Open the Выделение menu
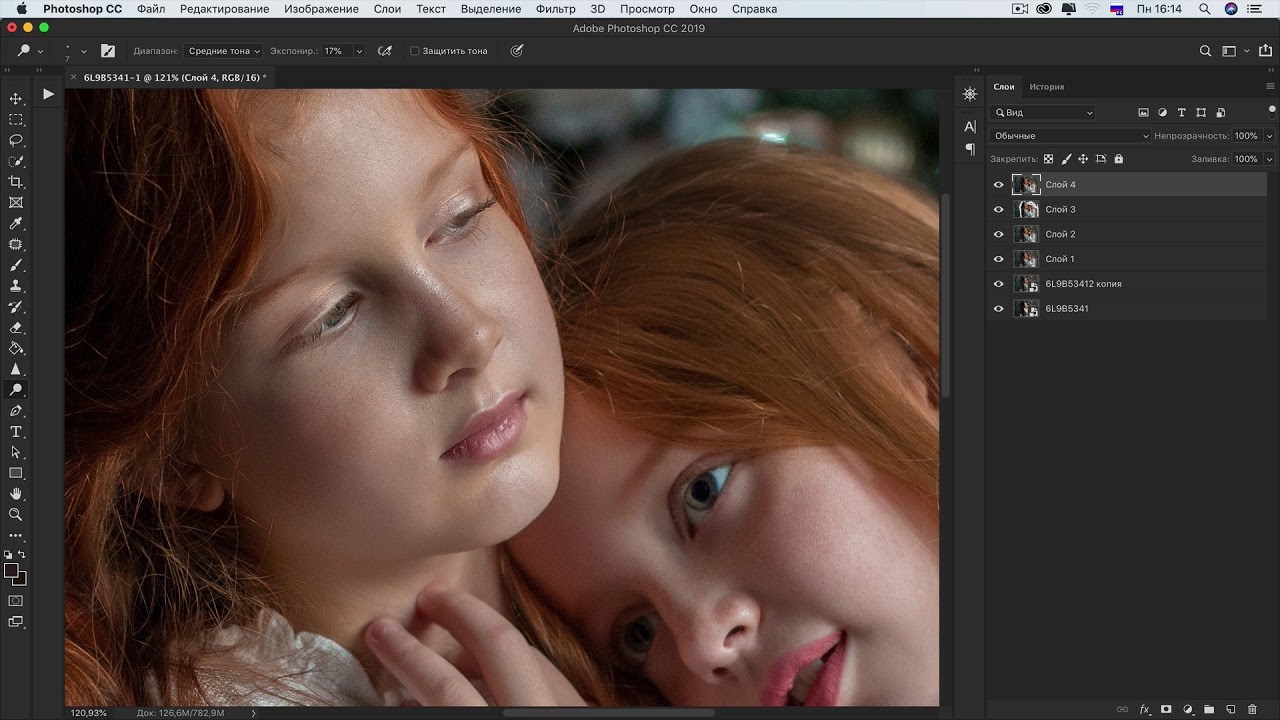Image resolution: width=1280 pixels, height=720 pixels. pyautogui.click(x=490, y=9)
